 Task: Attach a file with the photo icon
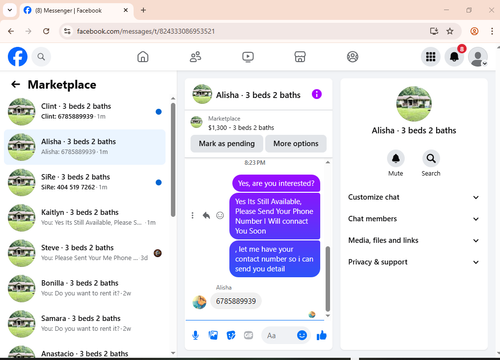click(x=213, y=335)
